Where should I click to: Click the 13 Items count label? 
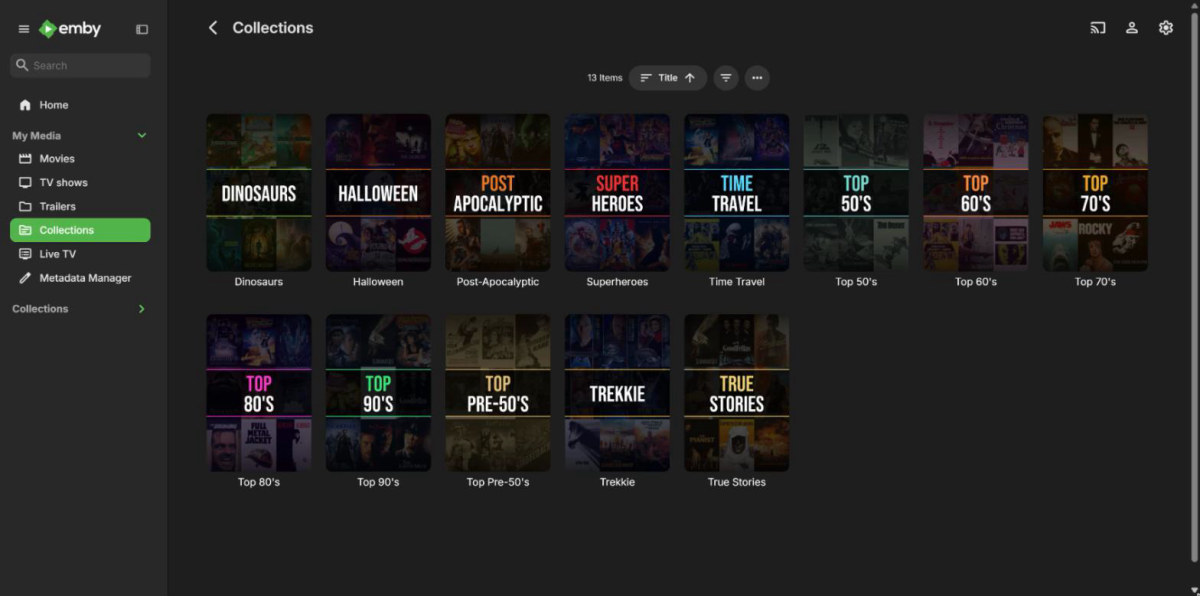[x=605, y=78]
